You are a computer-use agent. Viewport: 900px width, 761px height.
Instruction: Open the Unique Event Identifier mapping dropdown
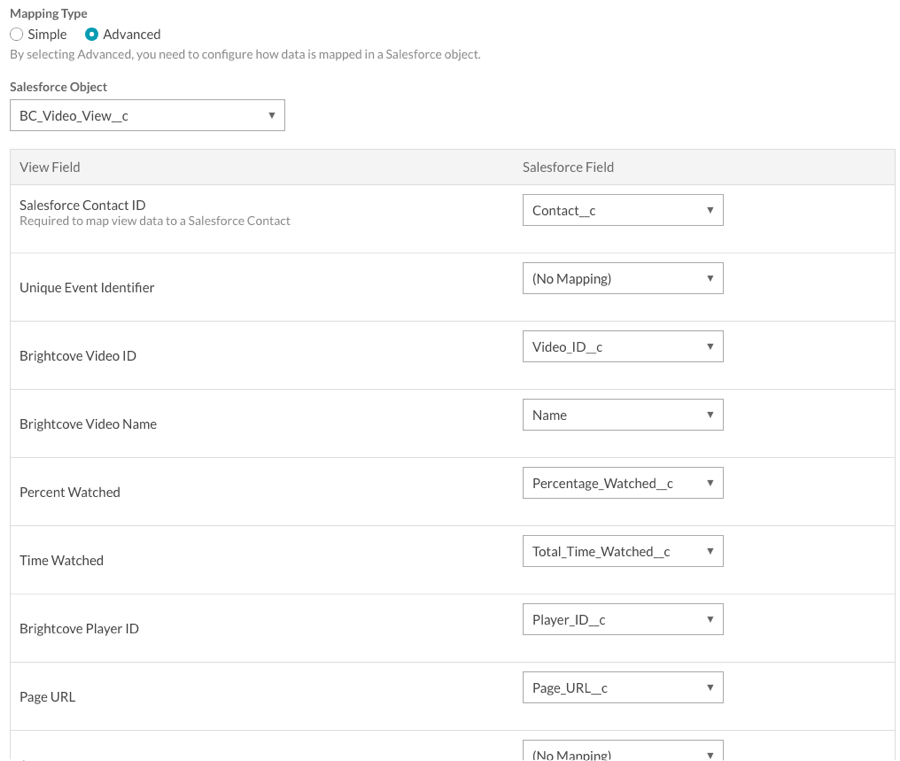pos(623,278)
